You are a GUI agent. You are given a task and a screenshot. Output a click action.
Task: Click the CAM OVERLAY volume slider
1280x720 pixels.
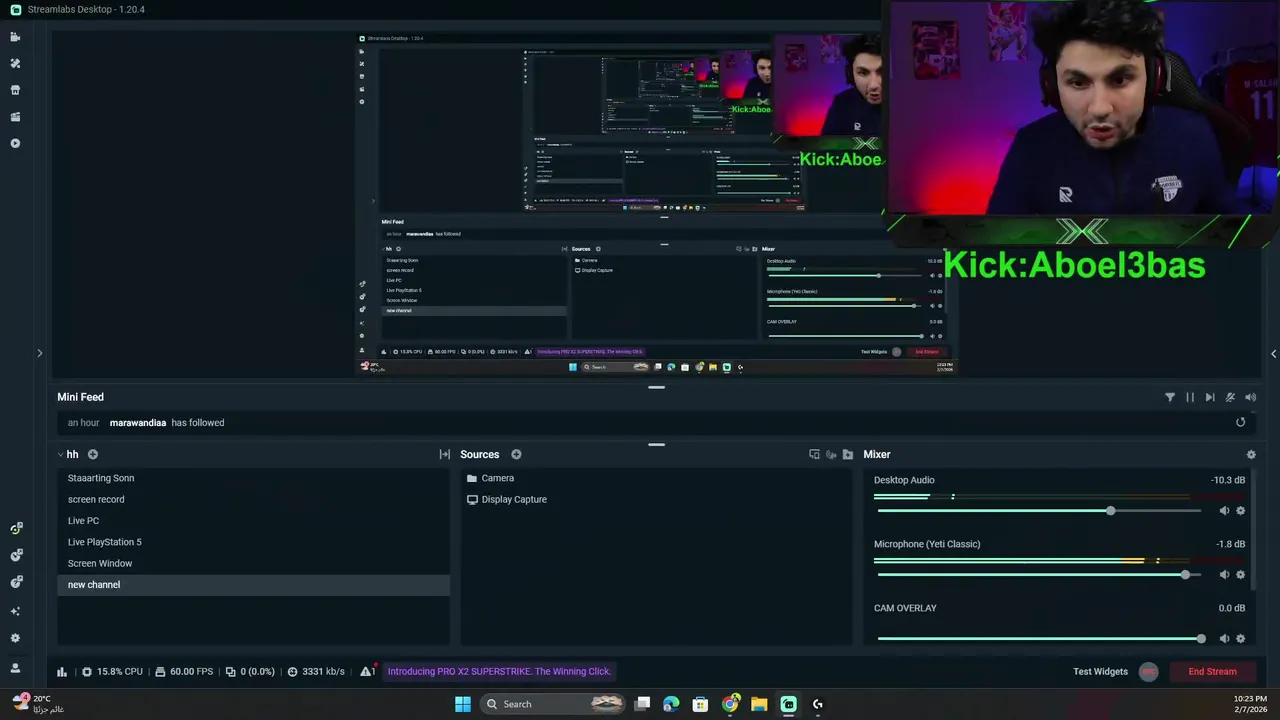[1039, 639]
